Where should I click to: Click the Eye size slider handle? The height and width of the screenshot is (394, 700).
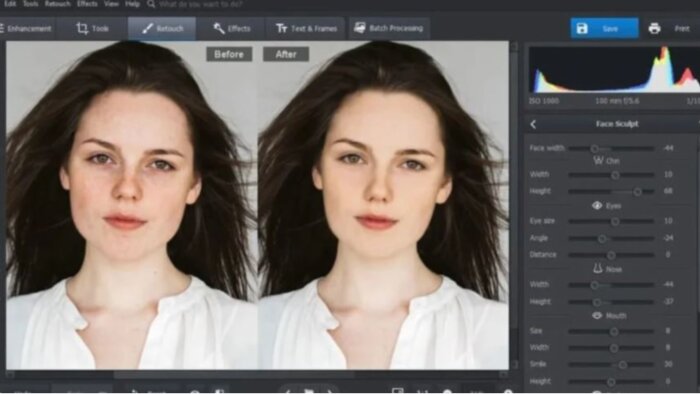point(616,221)
